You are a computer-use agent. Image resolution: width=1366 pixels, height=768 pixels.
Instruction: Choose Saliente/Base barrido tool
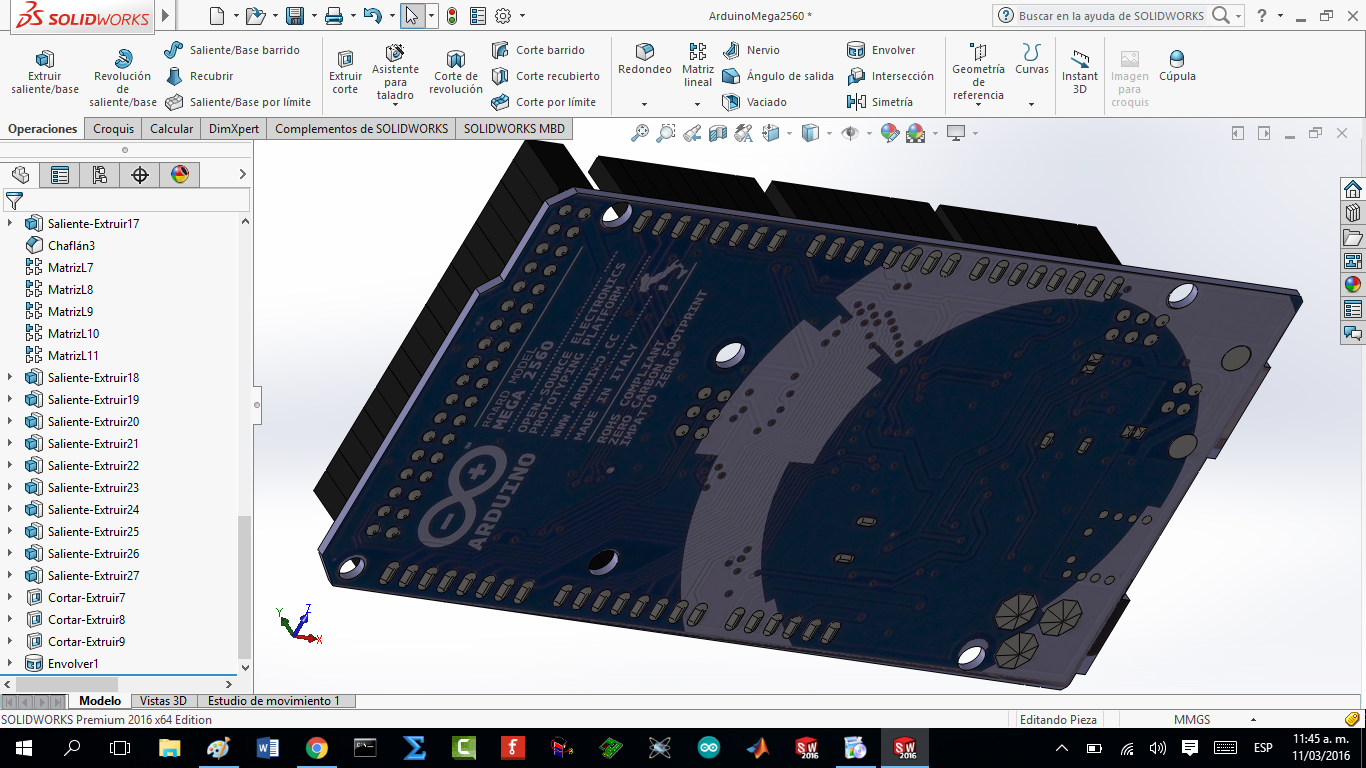coord(232,50)
